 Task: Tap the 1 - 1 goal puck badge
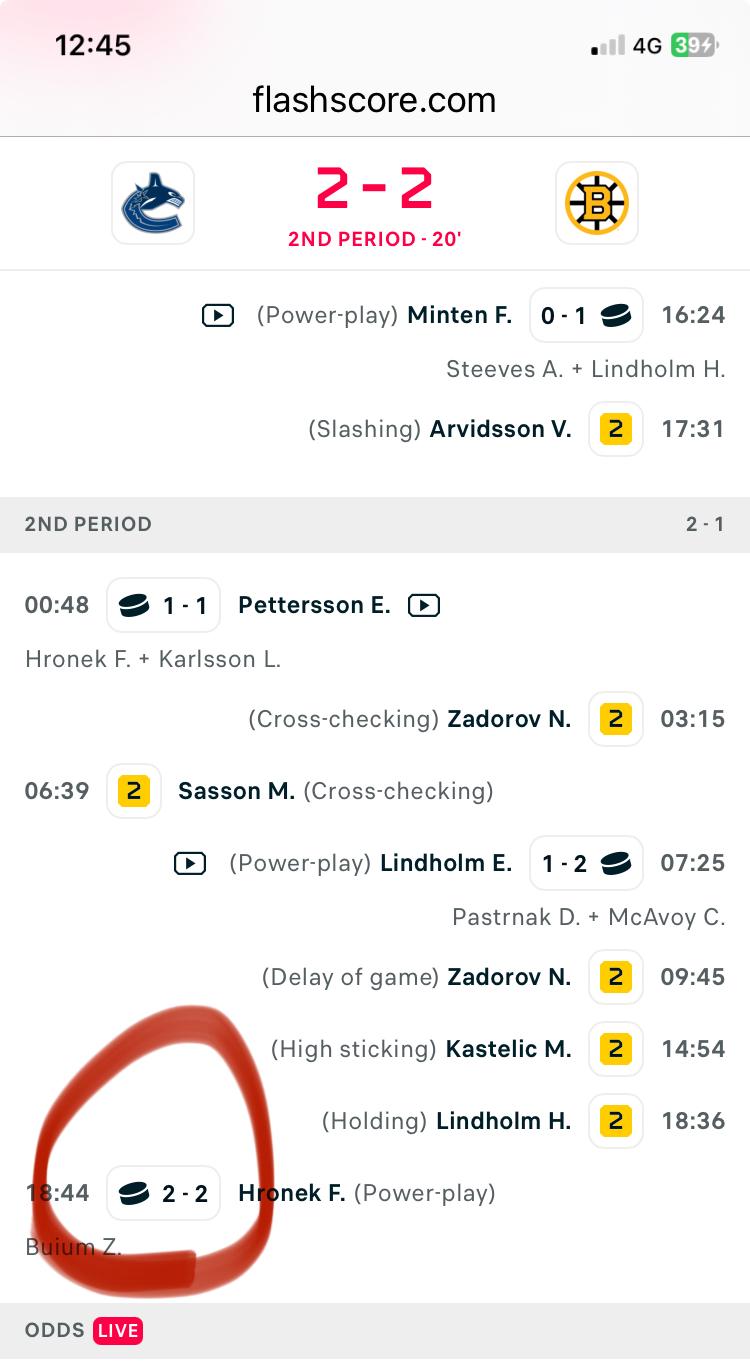[x=164, y=605]
